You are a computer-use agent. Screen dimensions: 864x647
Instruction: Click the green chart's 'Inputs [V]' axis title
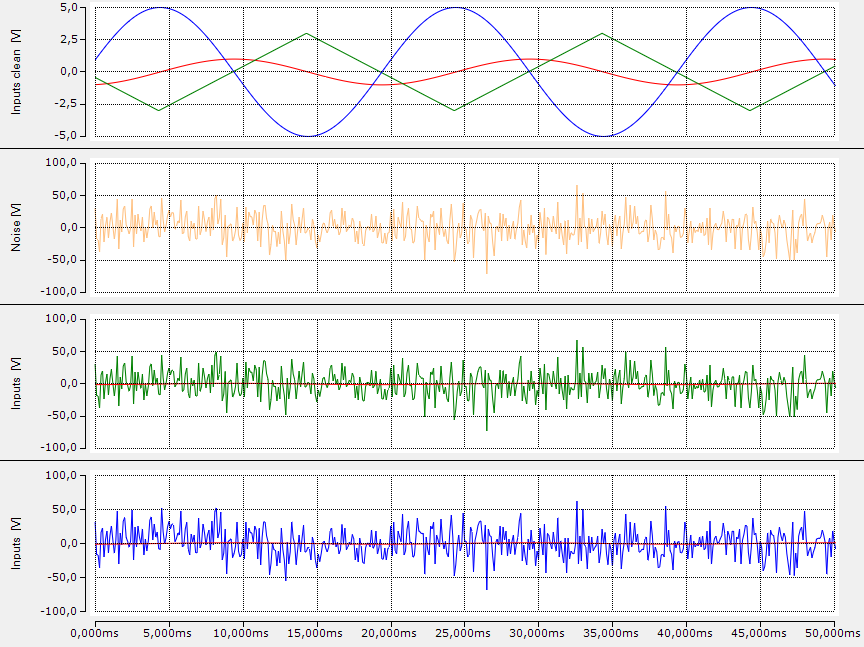tap(16, 384)
